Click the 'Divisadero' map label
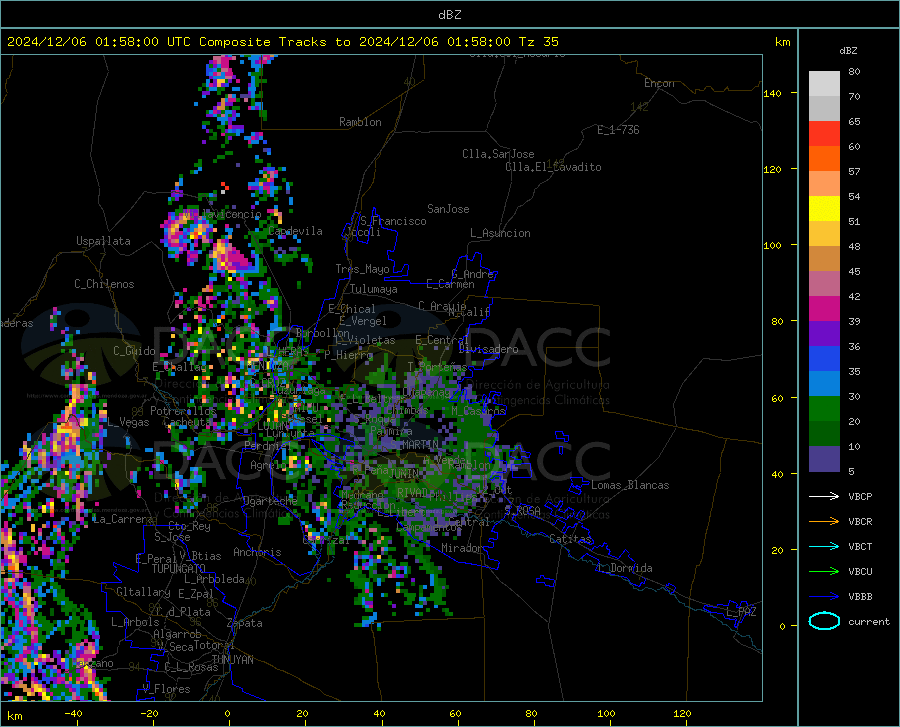 coord(488,349)
